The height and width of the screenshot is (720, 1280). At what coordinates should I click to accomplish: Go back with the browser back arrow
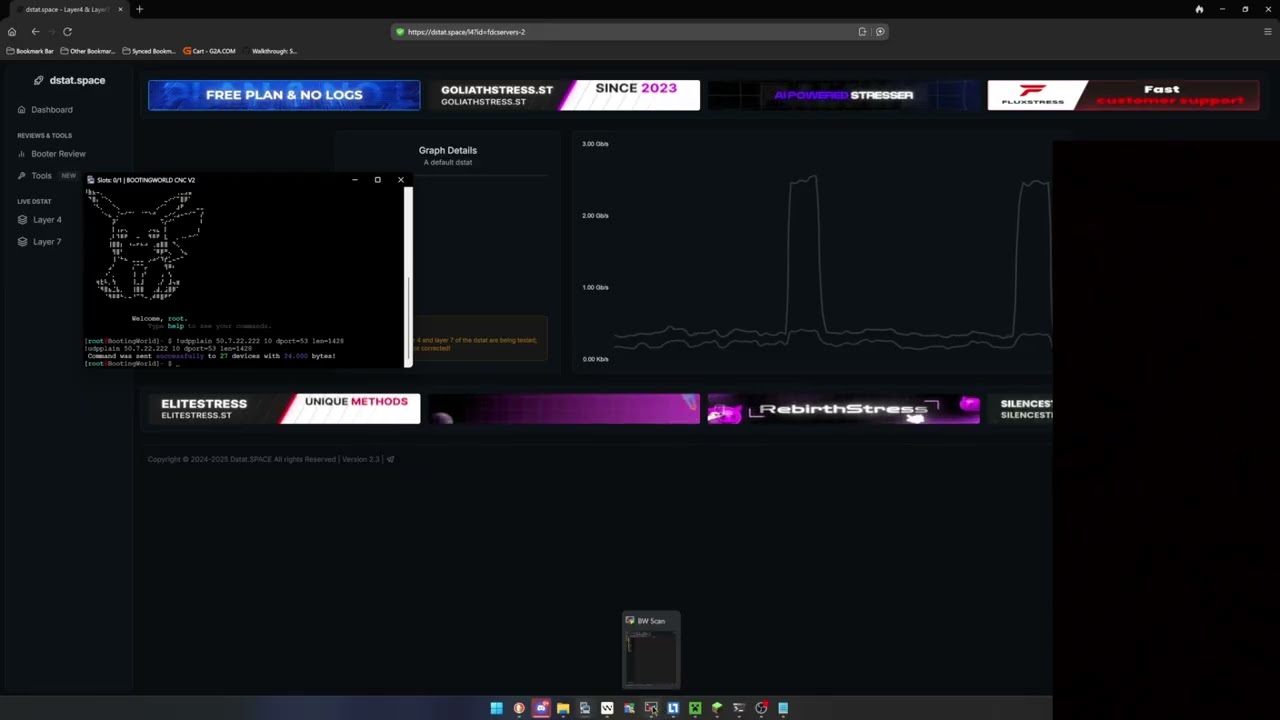35,32
